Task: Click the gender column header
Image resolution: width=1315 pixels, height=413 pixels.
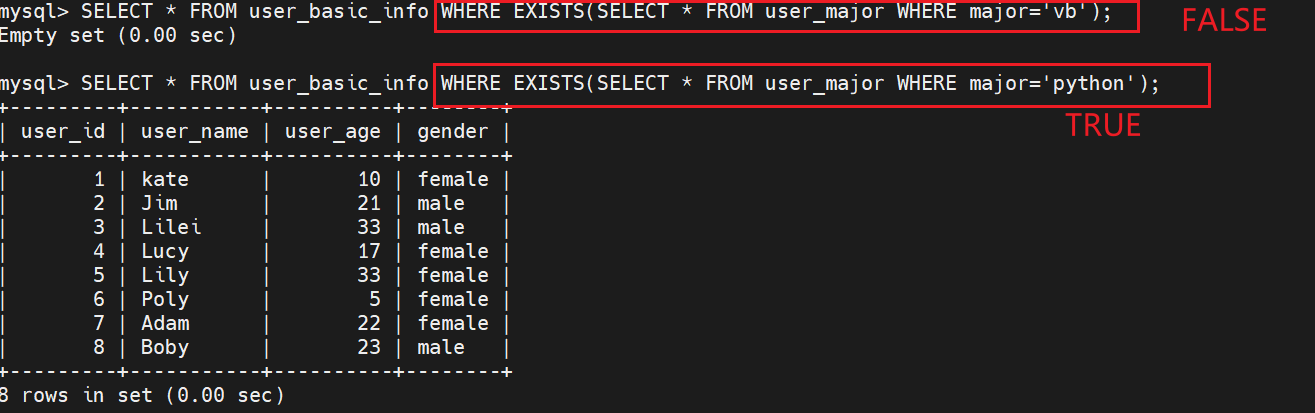Action: [453, 132]
